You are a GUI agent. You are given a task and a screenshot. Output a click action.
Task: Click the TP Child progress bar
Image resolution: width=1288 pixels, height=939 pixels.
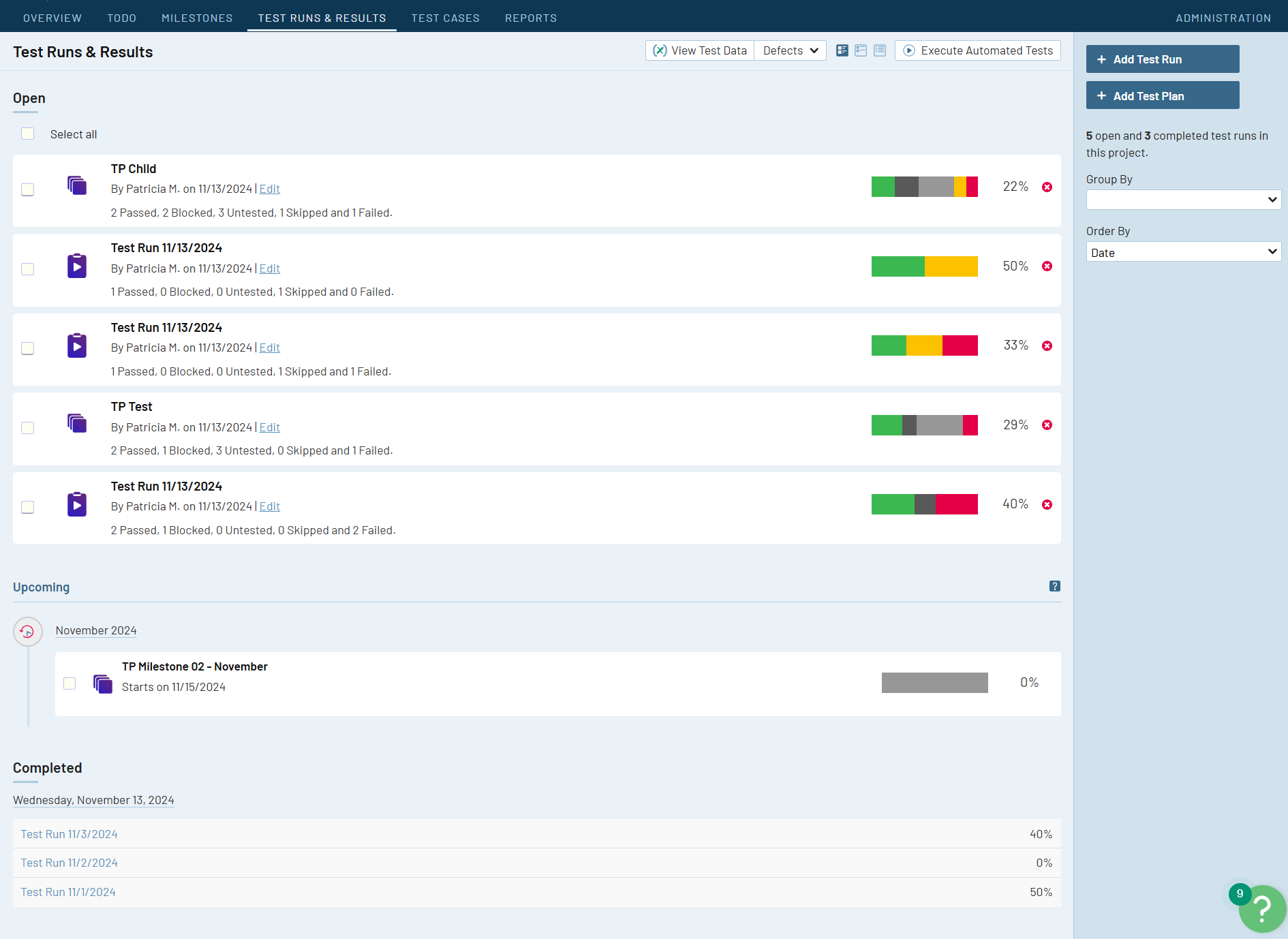(x=924, y=187)
